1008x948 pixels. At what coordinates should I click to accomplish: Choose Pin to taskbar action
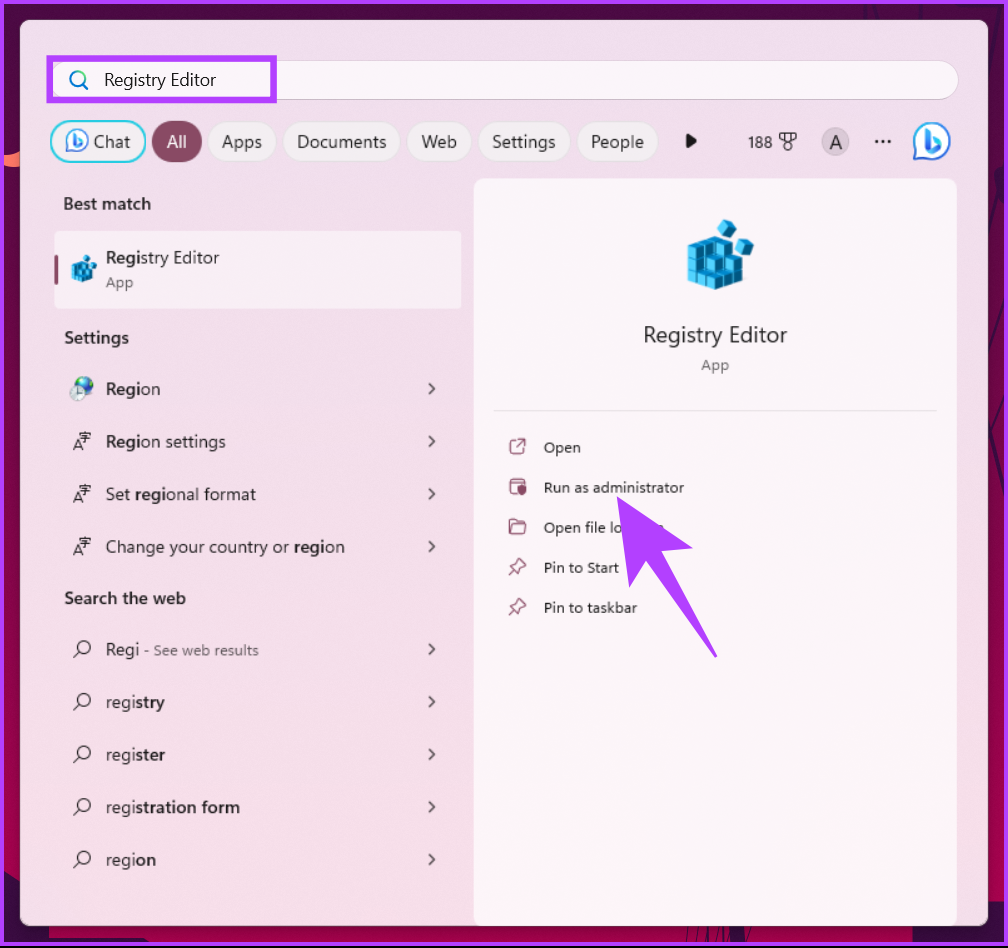590,607
